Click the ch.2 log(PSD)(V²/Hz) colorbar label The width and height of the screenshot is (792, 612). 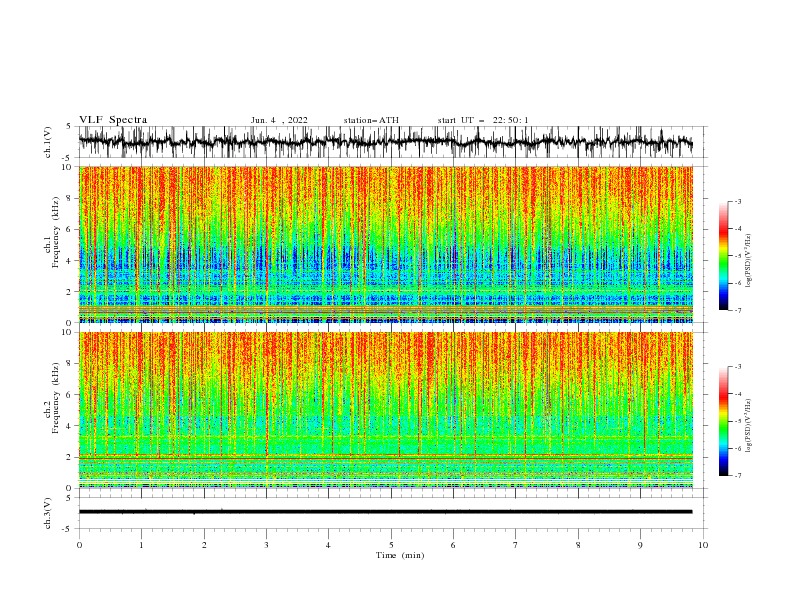point(749,426)
